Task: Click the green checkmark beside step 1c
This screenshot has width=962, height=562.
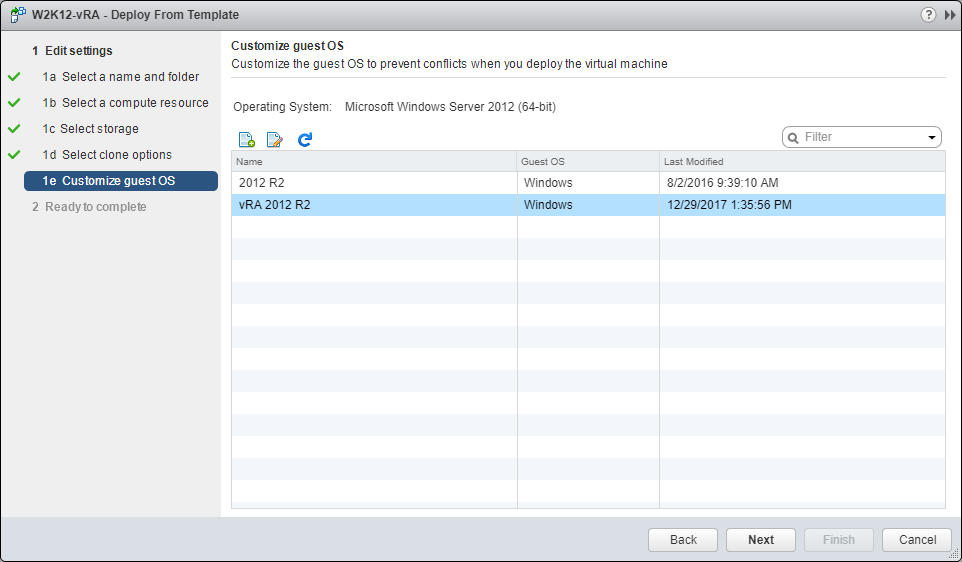Action: (x=14, y=129)
